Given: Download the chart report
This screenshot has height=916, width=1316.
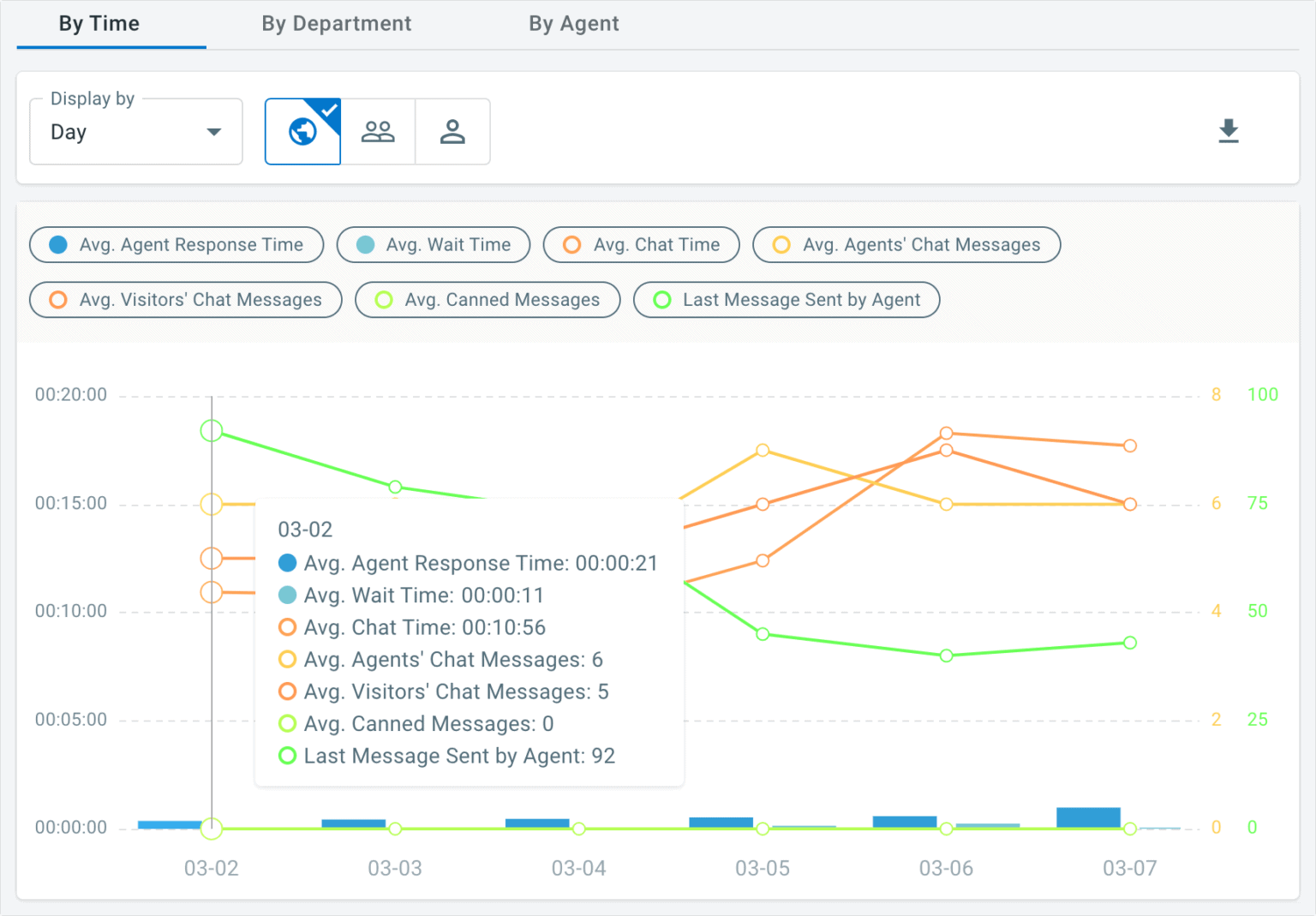Looking at the screenshot, I should click(x=1228, y=131).
